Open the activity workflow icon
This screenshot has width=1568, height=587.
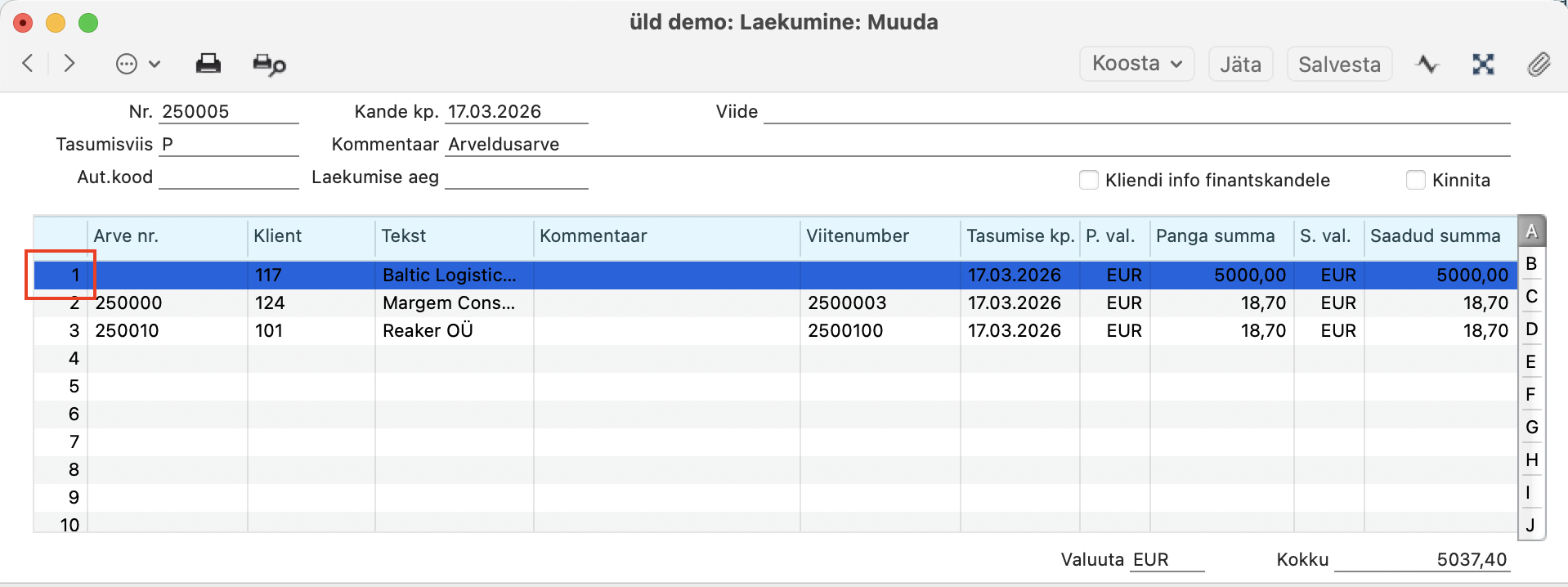[x=1427, y=64]
